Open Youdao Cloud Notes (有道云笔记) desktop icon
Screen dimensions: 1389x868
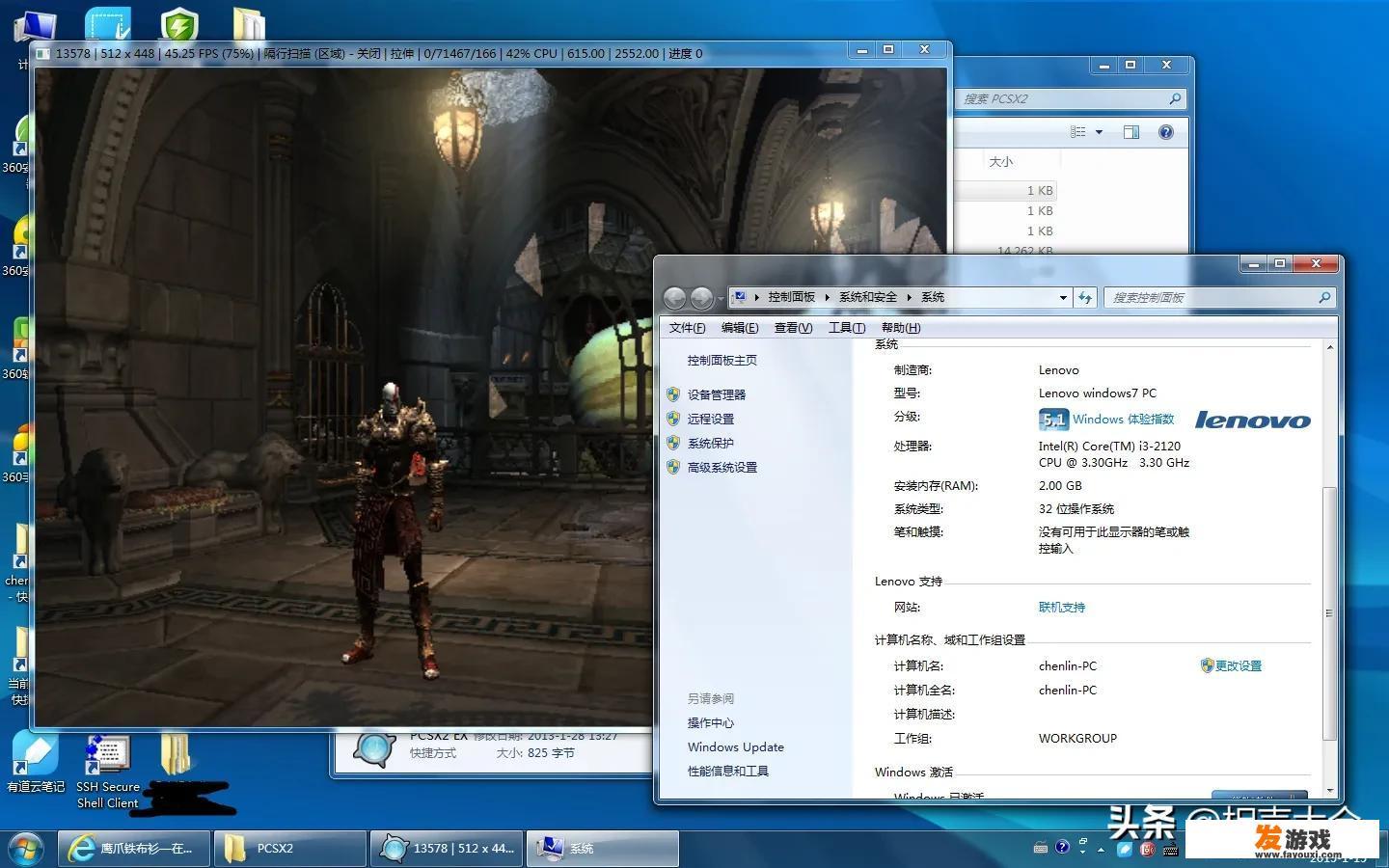[x=36, y=762]
